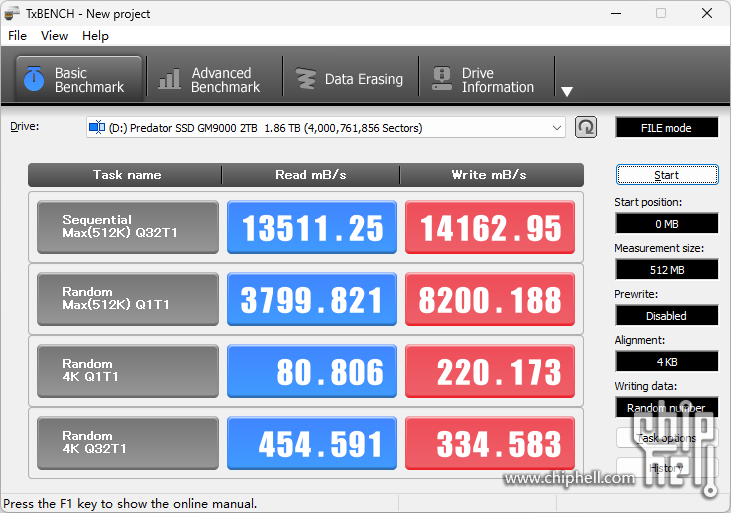Expand the toolbar overflow triangle arrow
This screenshot has width=731, height=513.
point(566,91)
